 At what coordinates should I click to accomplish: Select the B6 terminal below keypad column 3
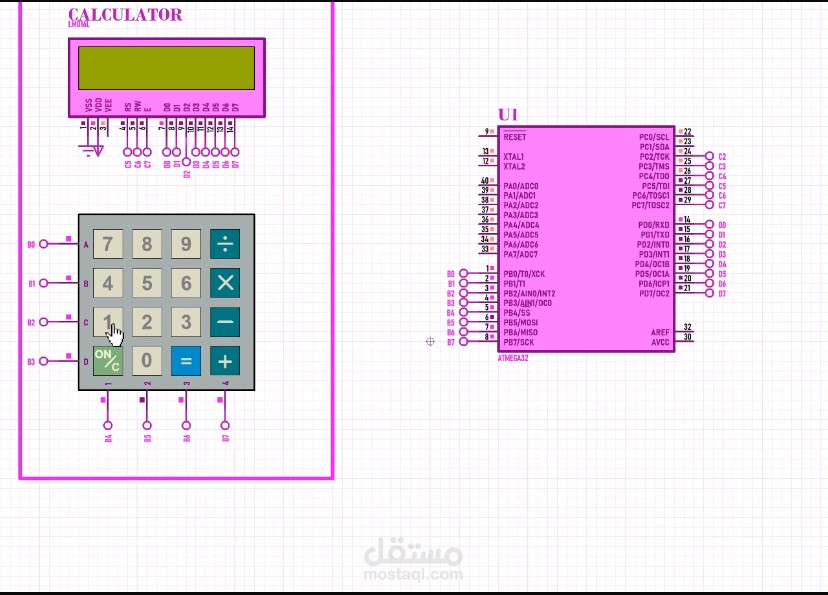[186, 426]
